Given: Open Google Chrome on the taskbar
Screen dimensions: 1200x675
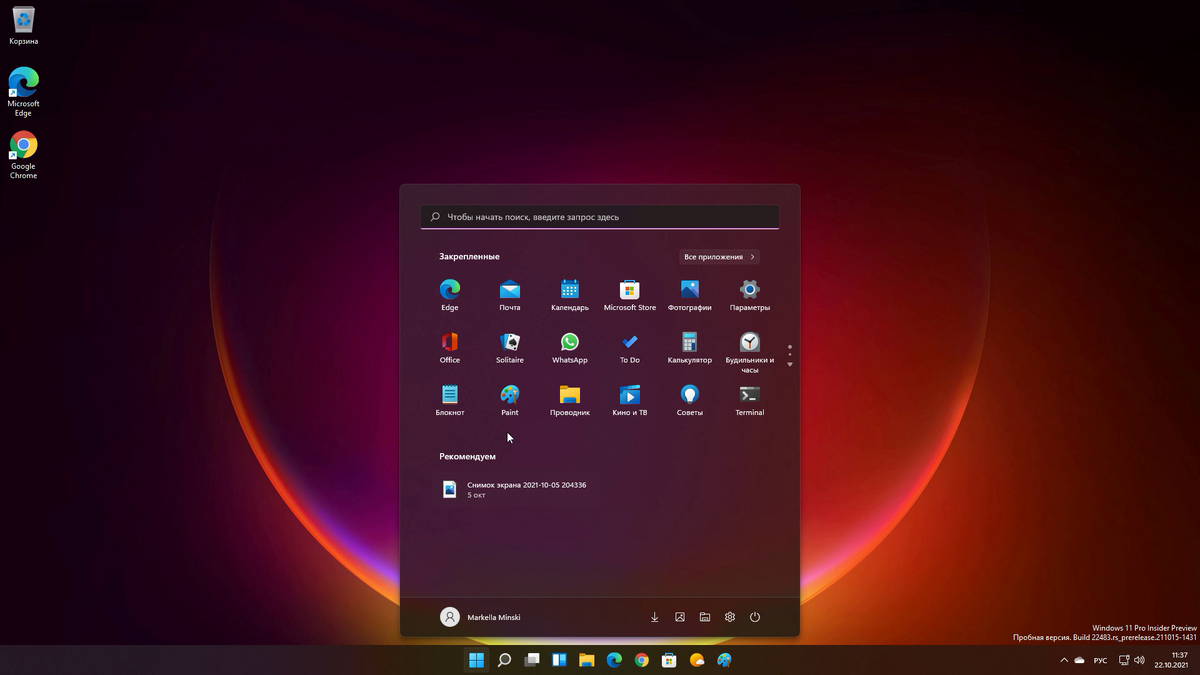Looking at the screenshot, I should click(642, 660).
